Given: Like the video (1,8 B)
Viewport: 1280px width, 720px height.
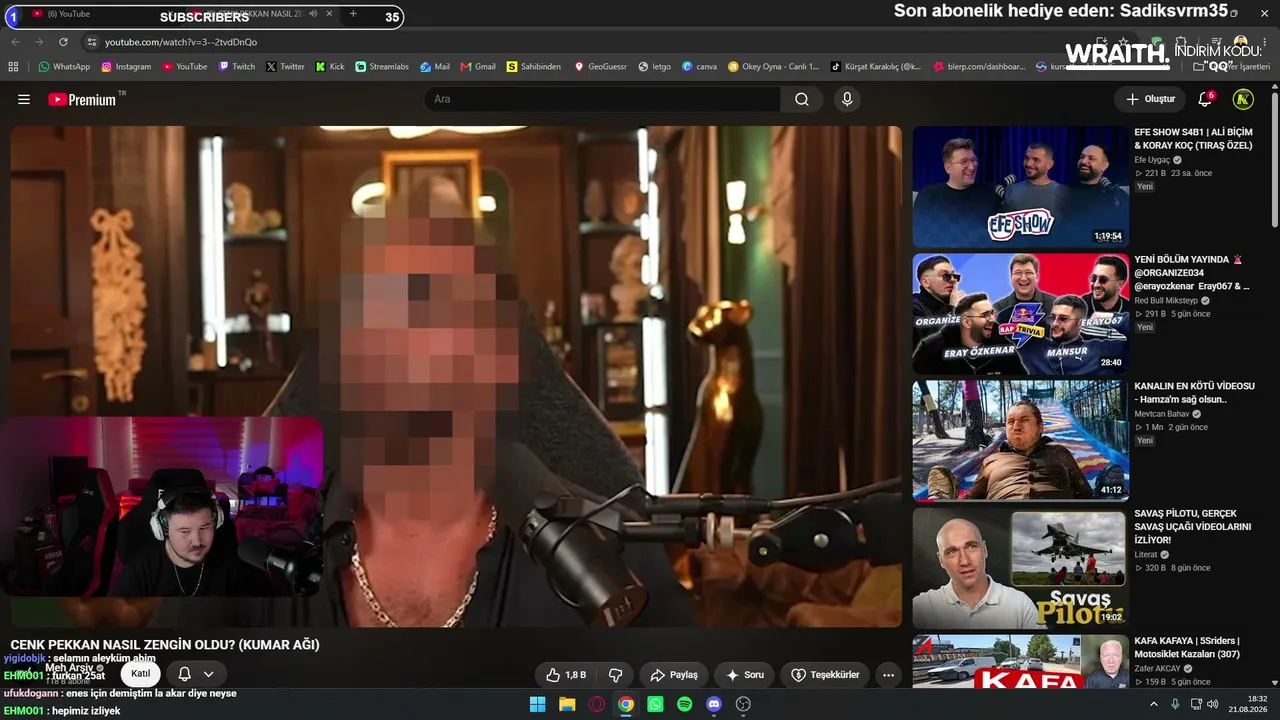Looking at the screenshot, I should [x=566, y=675].
